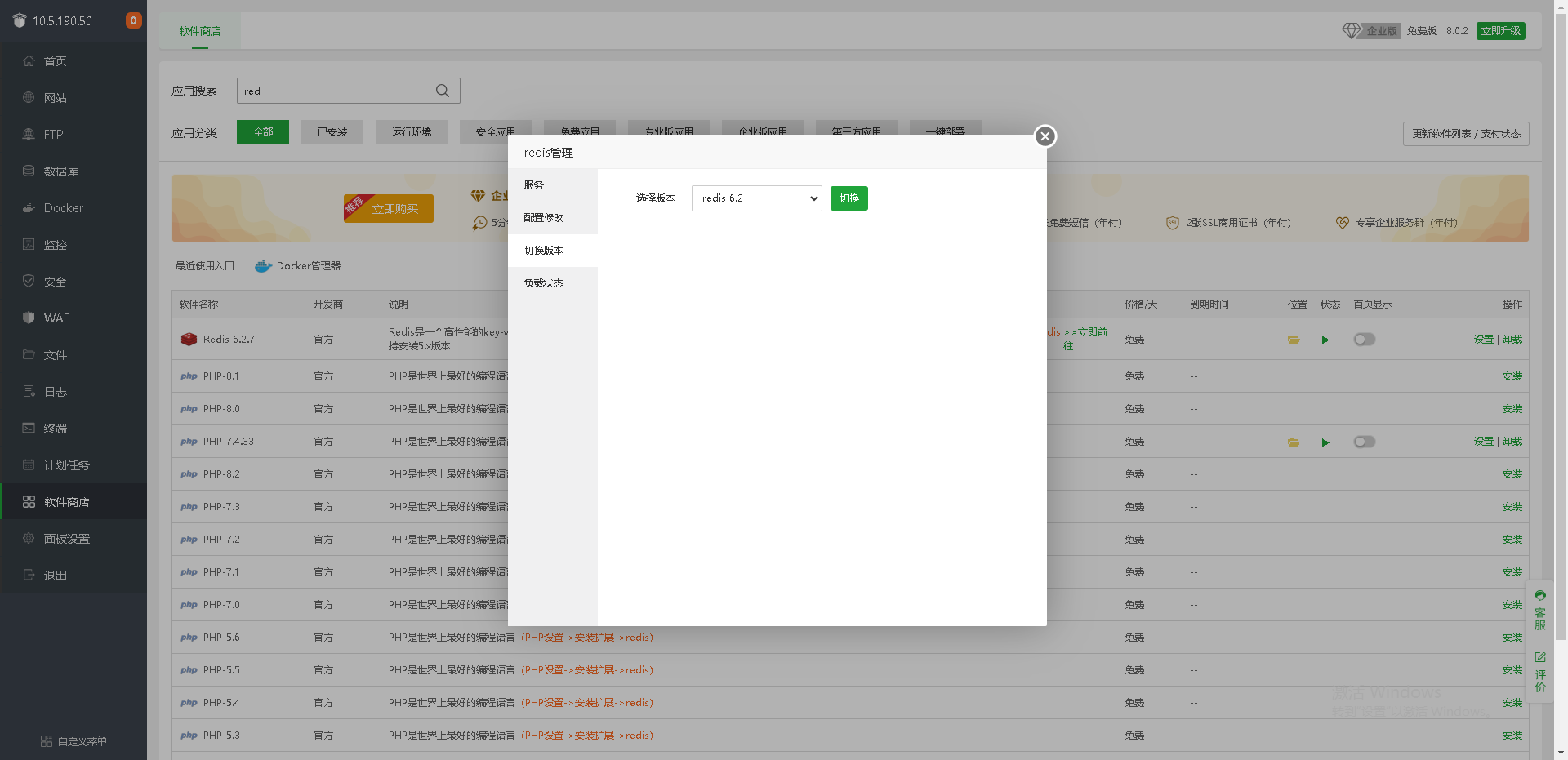Click the page scrollbar down arrow
The width and height of the screenshot is (1568, 760).
coord(1561,753)
